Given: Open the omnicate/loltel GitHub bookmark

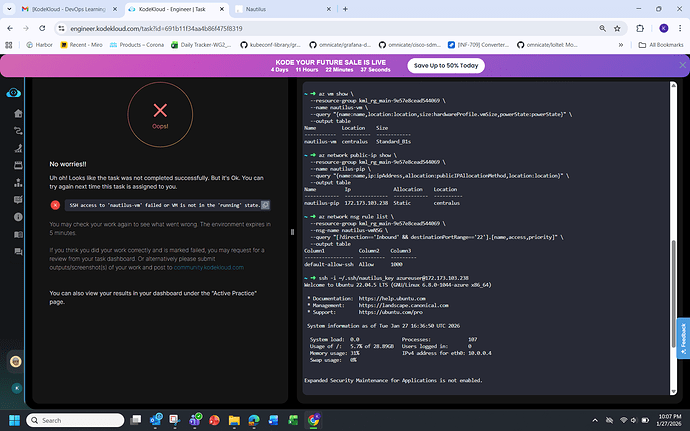Looking at the screenshot, I should coord(547,44).
